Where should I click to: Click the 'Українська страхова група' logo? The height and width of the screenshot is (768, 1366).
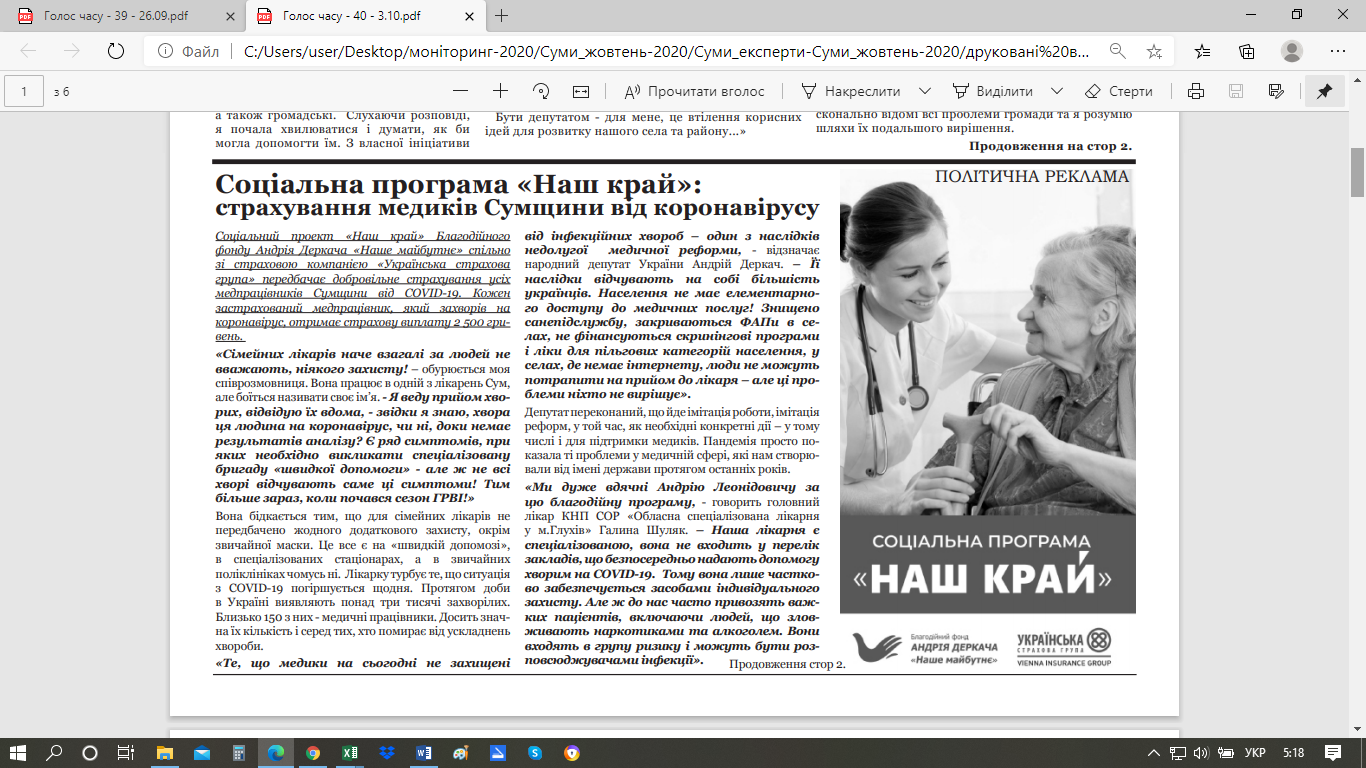tap(1064, 647)
